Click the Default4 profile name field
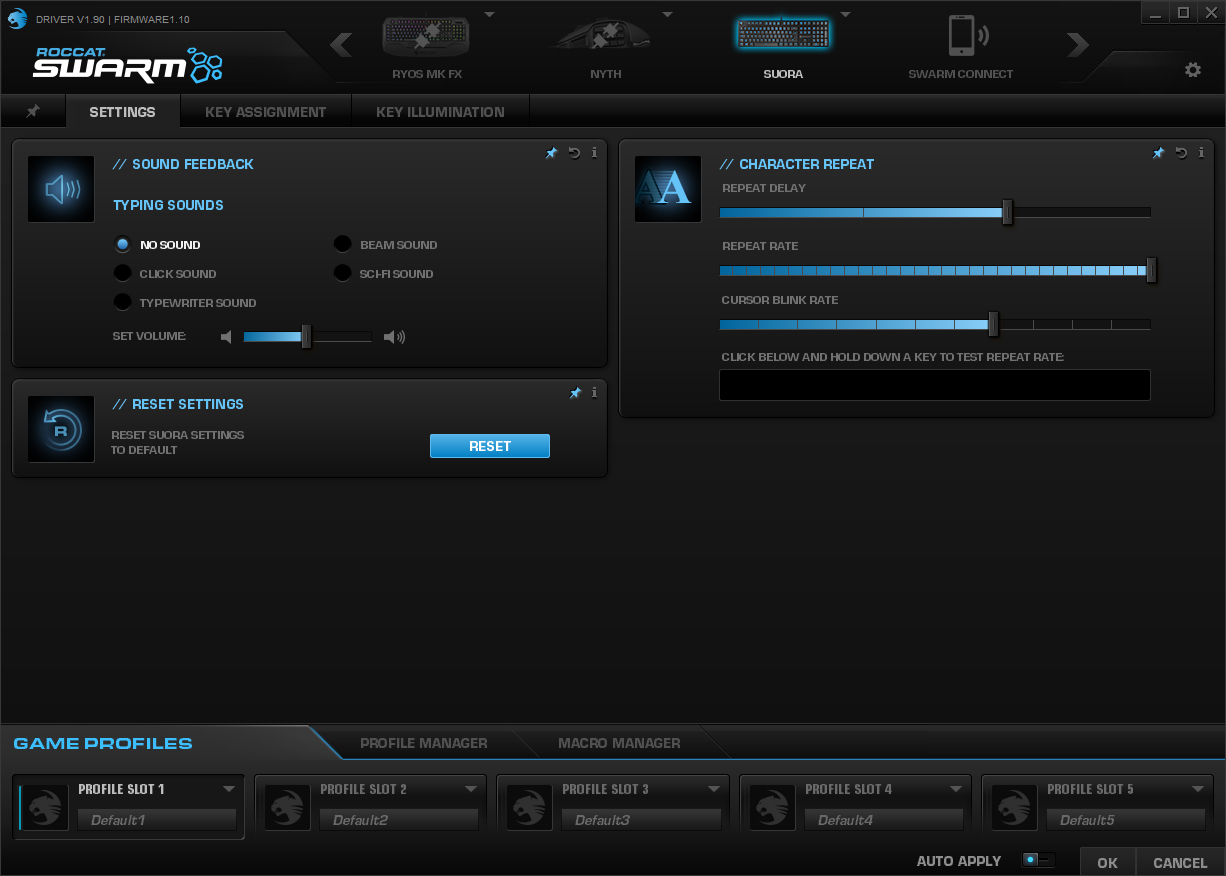The height and width of the screenshot is (876, 1226). 885,820
